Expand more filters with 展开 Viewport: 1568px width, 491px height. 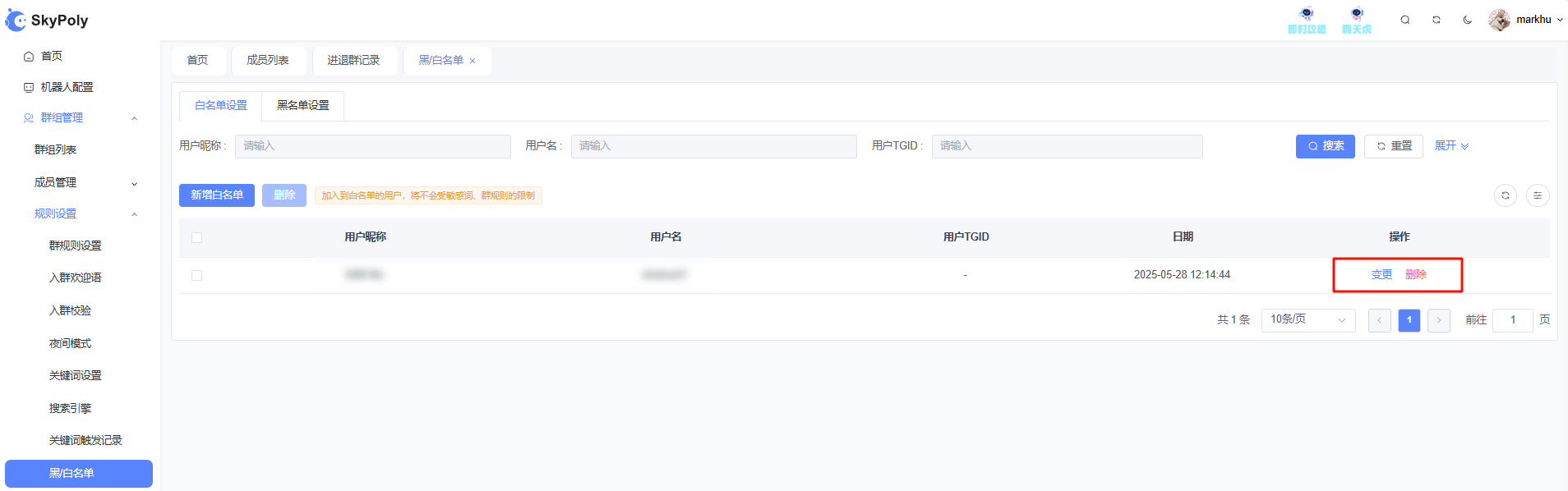coord(1451,146)
